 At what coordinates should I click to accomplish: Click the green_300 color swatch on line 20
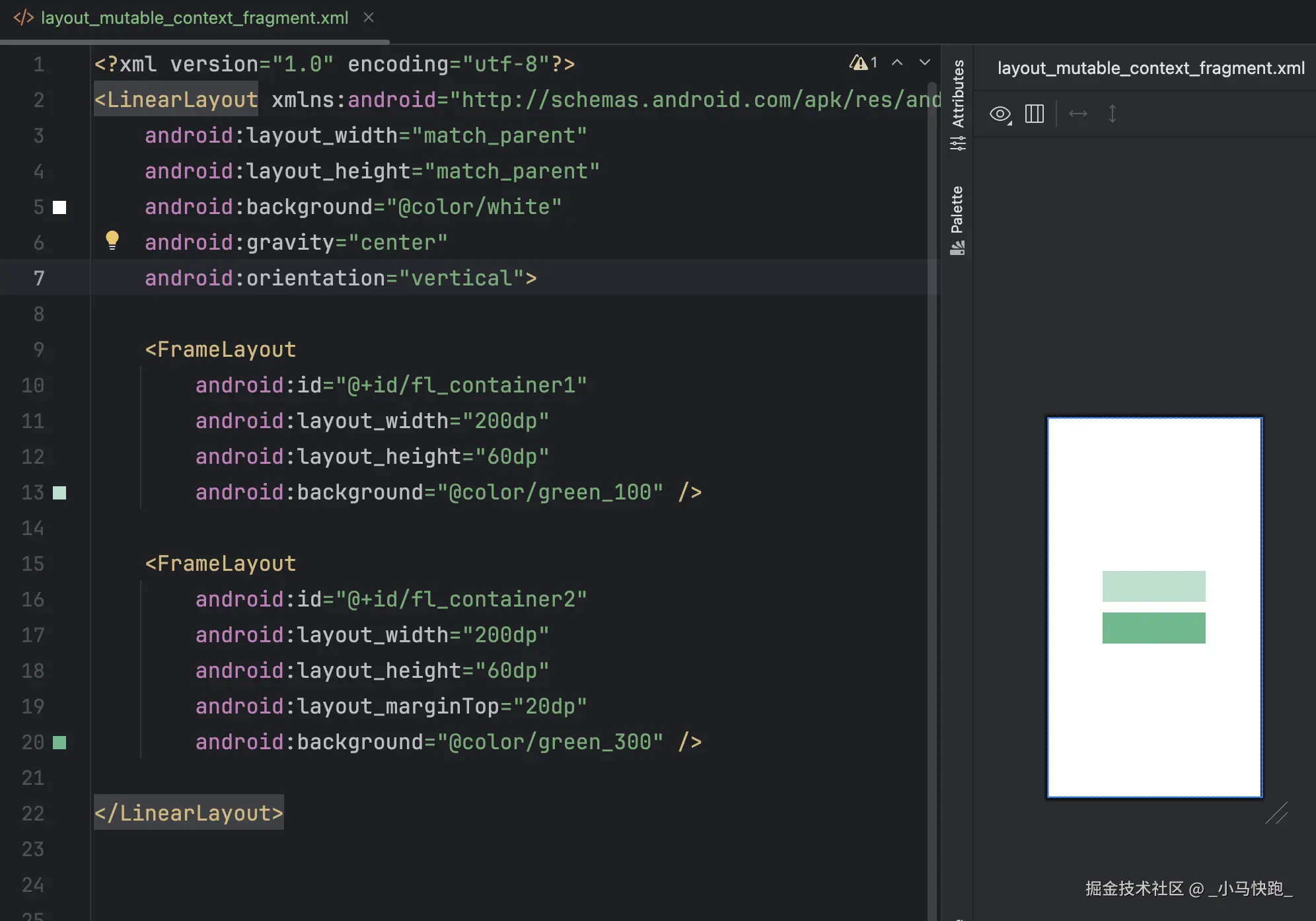click(x=59, y=743)
